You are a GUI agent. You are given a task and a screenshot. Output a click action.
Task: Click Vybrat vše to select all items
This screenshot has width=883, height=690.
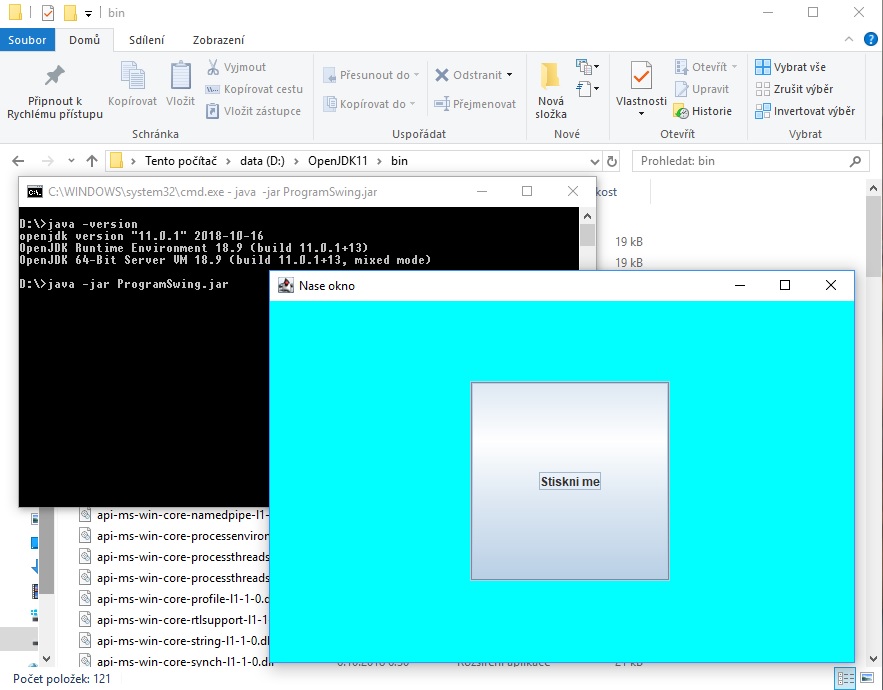click(795, 66)
